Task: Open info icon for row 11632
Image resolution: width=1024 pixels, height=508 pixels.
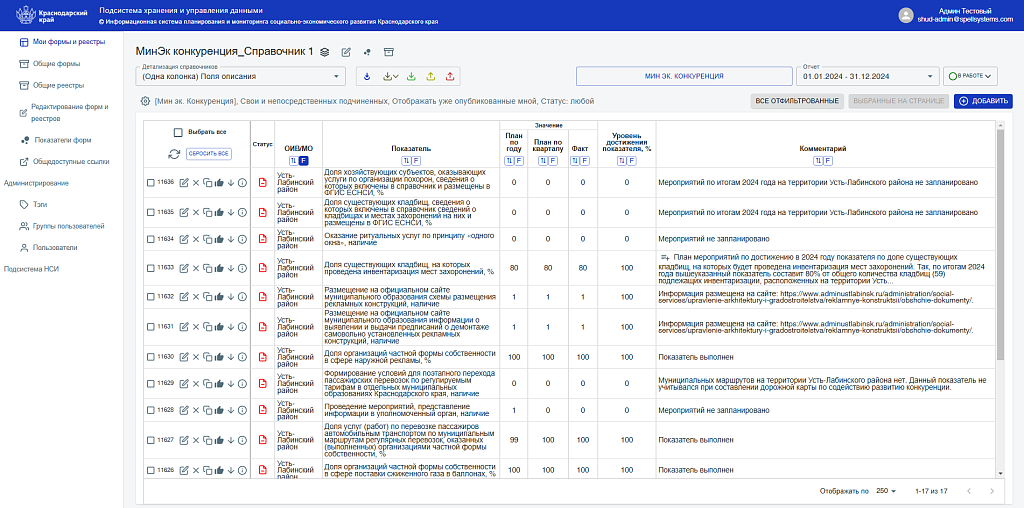Action: (242, 297)
